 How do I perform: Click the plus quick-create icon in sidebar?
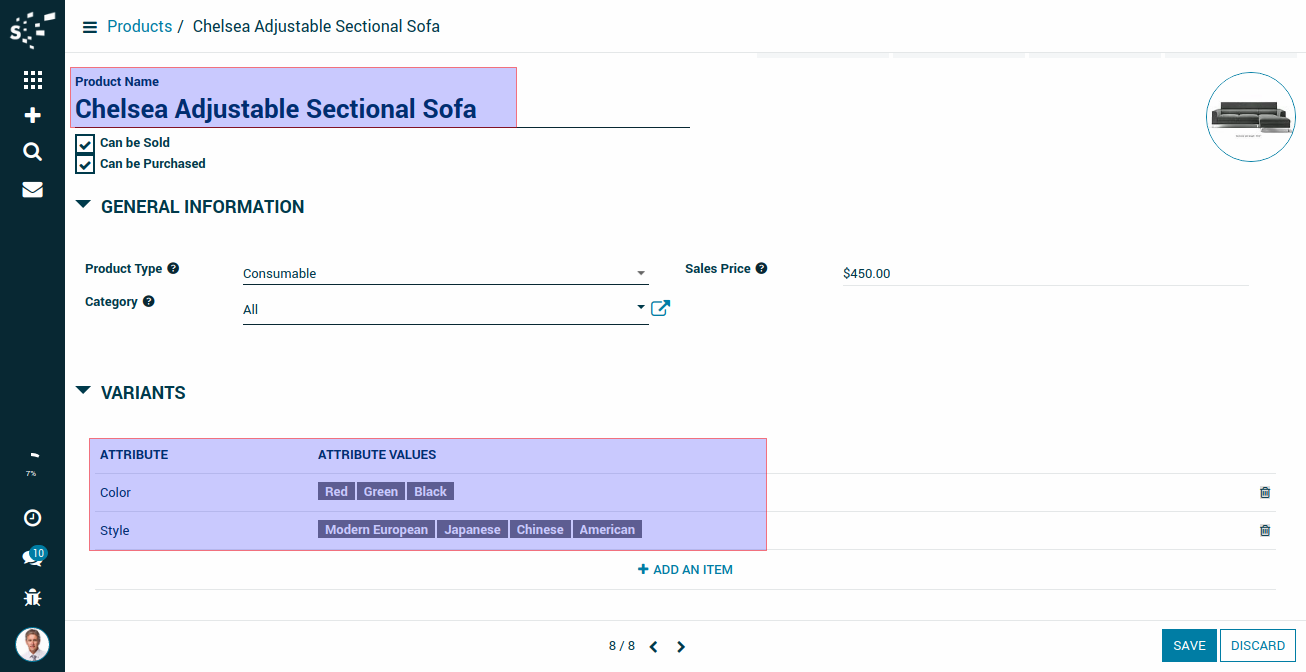click(x=32, y=116)
